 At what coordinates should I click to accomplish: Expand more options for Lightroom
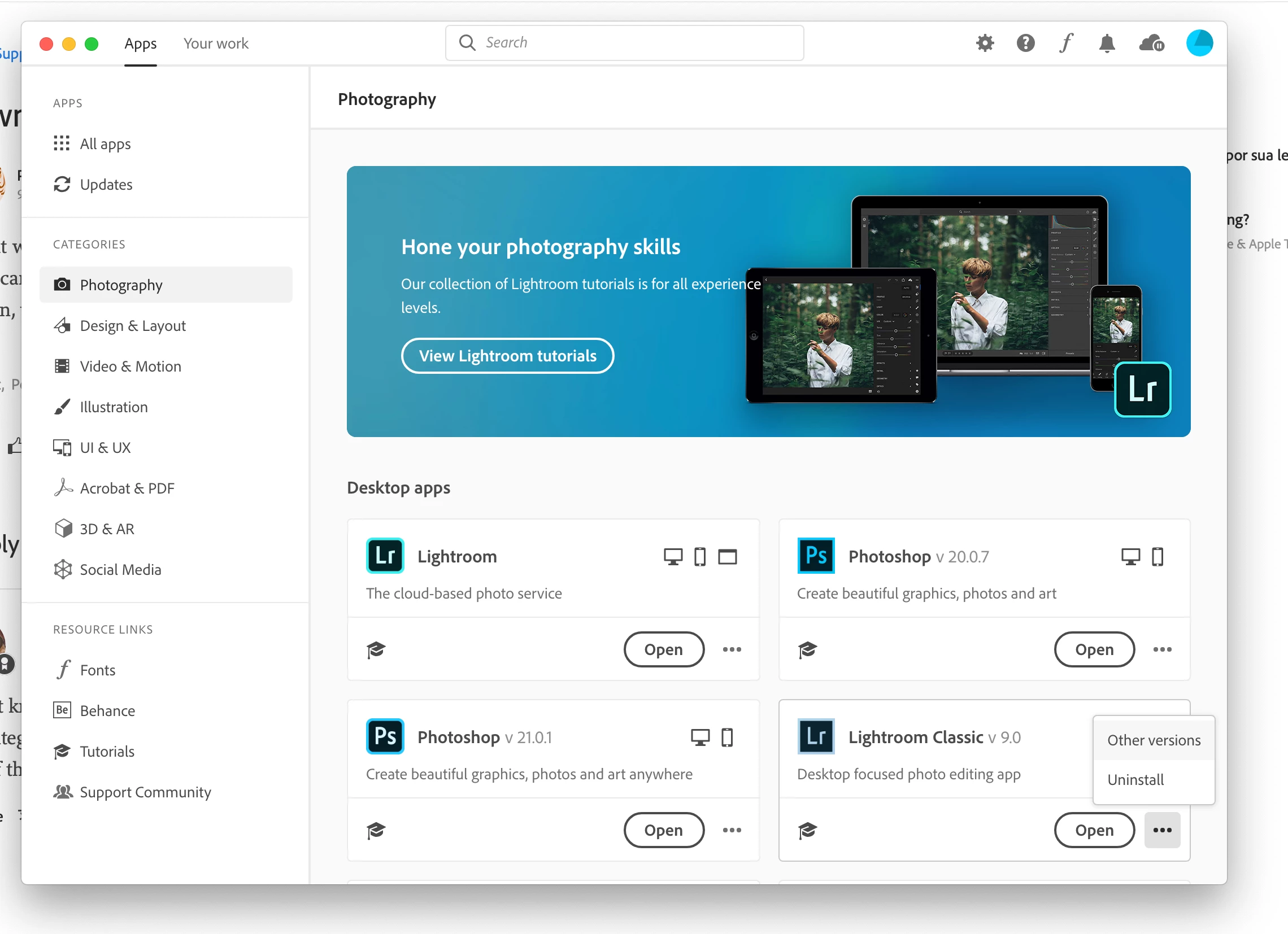732,649
